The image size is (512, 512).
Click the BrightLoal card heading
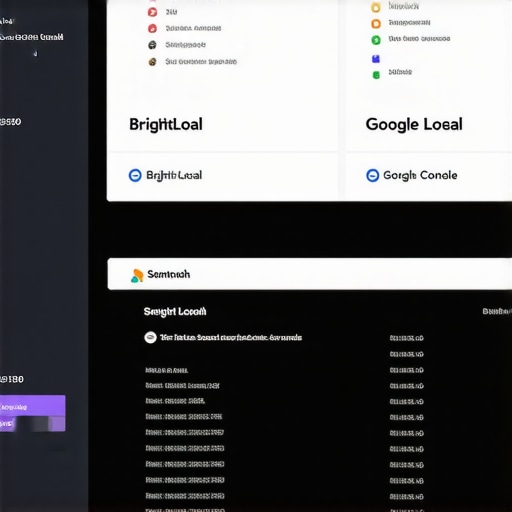click(x=166, y=125)
